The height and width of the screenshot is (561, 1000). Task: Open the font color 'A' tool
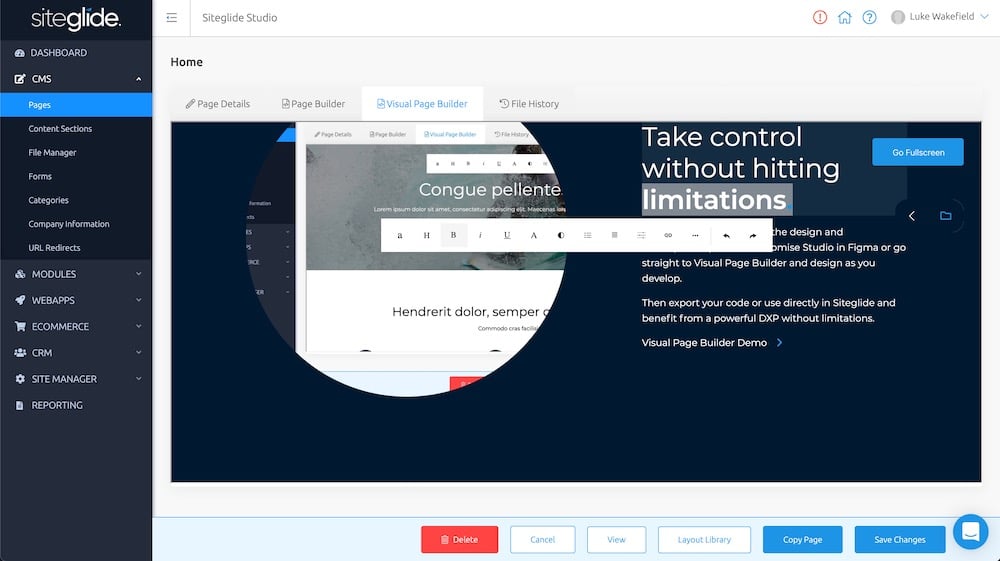click(534, 235)
